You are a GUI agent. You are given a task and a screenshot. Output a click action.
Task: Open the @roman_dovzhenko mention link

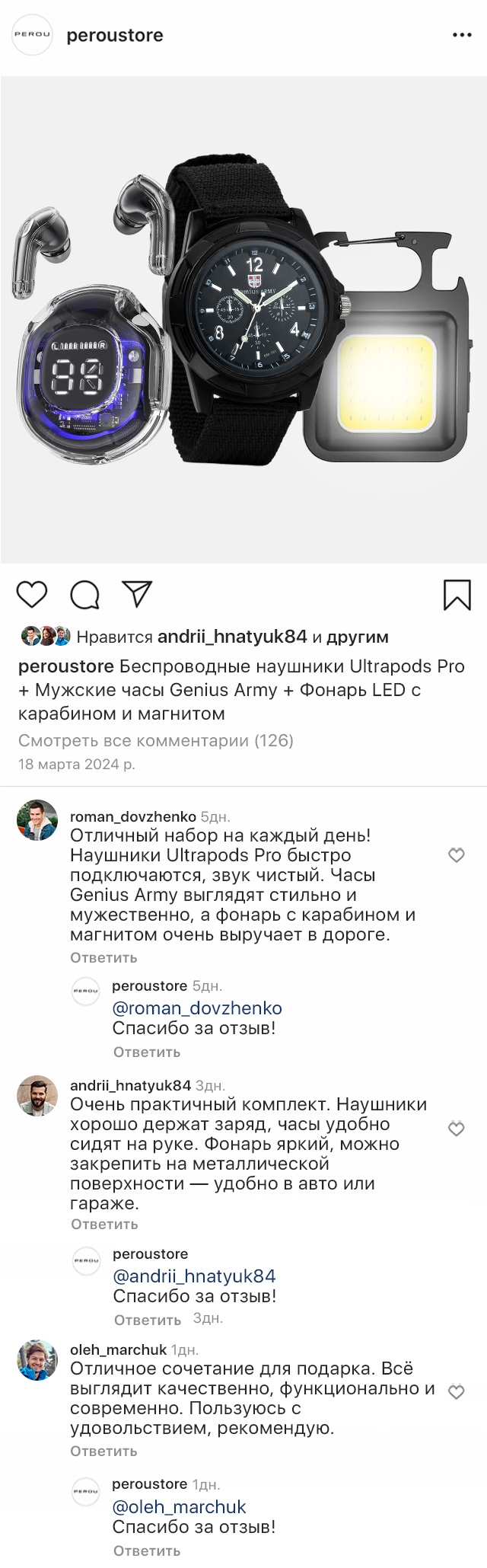(197, 1008)
